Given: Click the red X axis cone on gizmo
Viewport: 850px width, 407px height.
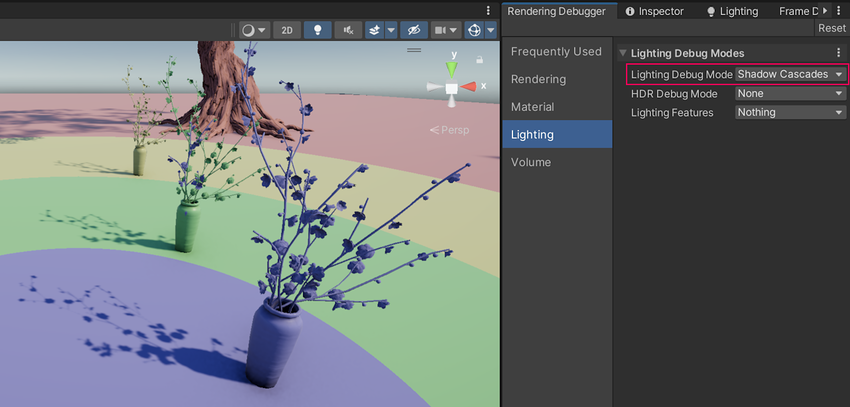Looking at the screenshot, I should click(471, 88).
